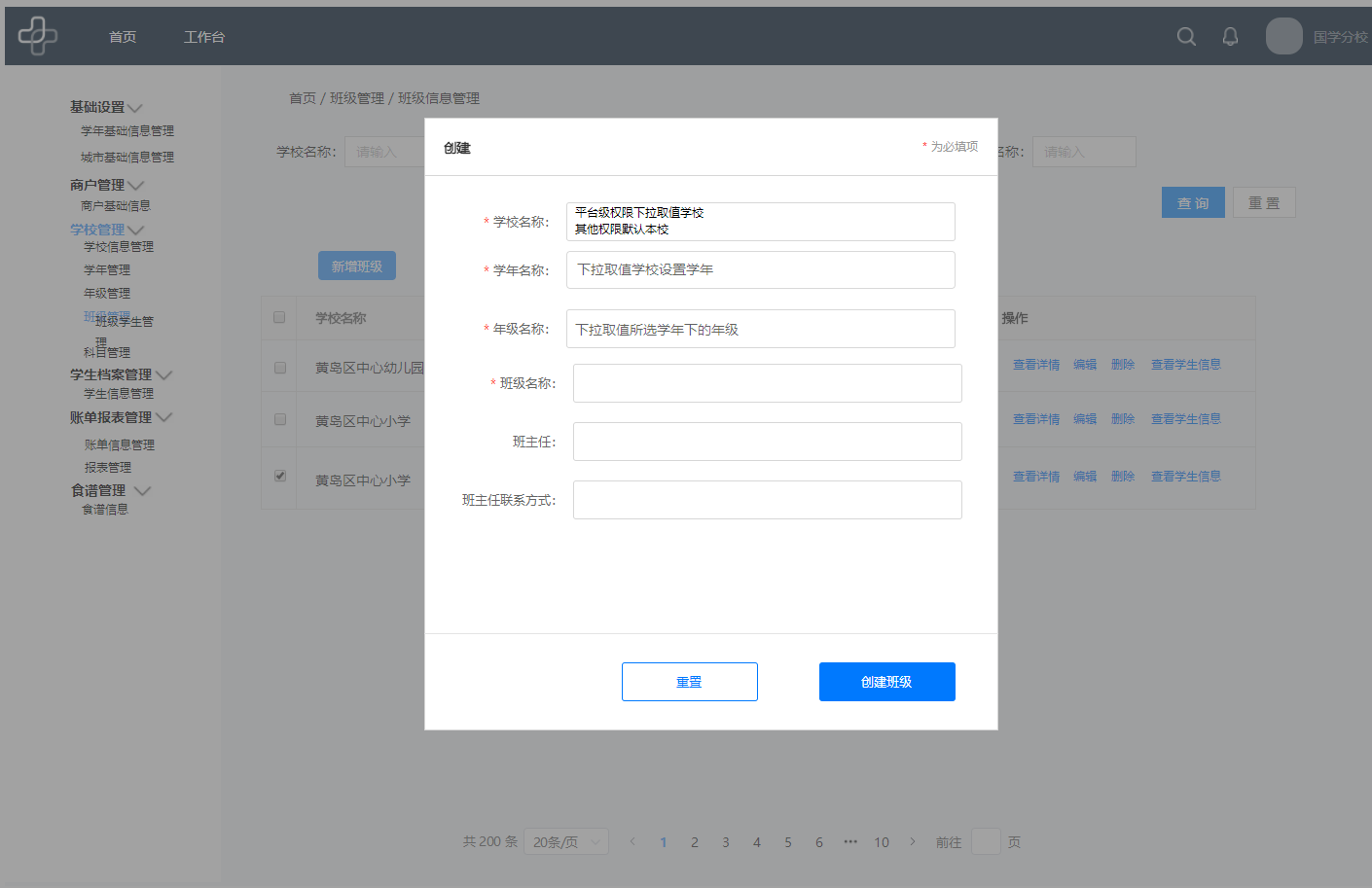Select the 学校名称 dropdown in dialog
Viewport: 1372px width, 888px height.
(x=761, y=222)
